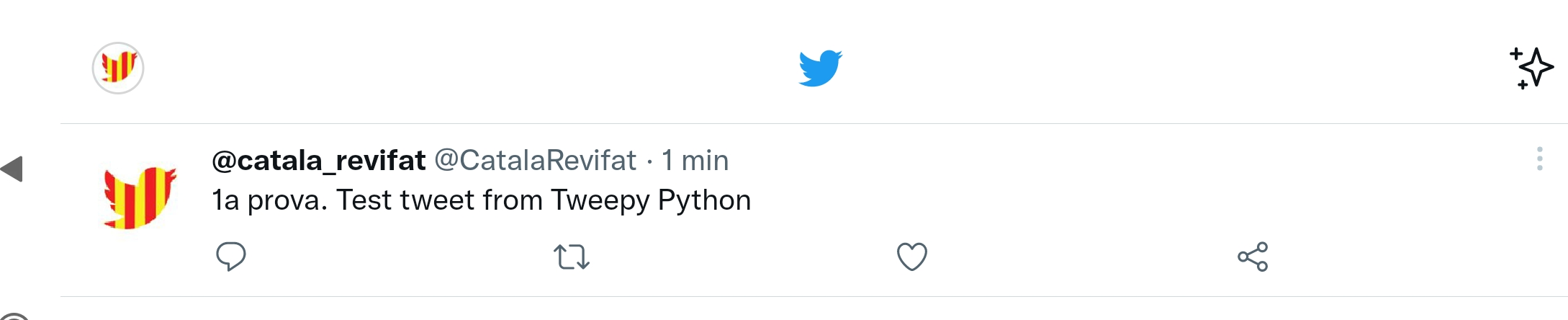The image size is (1568, 320).
Task: Open the tweet's '1 min' timestamp link
Action: (x=695, y=160)
